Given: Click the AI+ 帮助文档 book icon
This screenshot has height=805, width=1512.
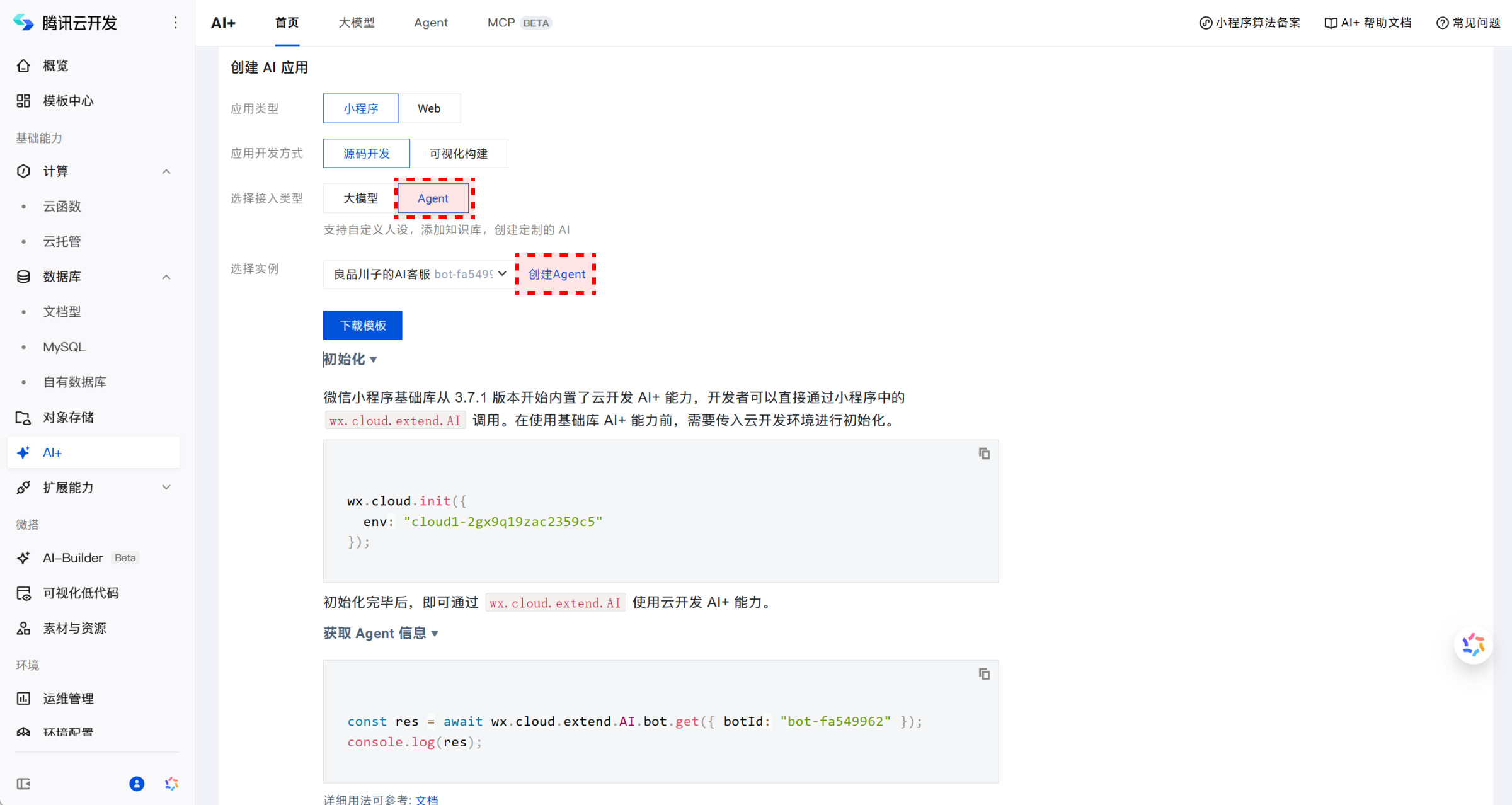Looking at the screenshot, I should coord(1331,23).
